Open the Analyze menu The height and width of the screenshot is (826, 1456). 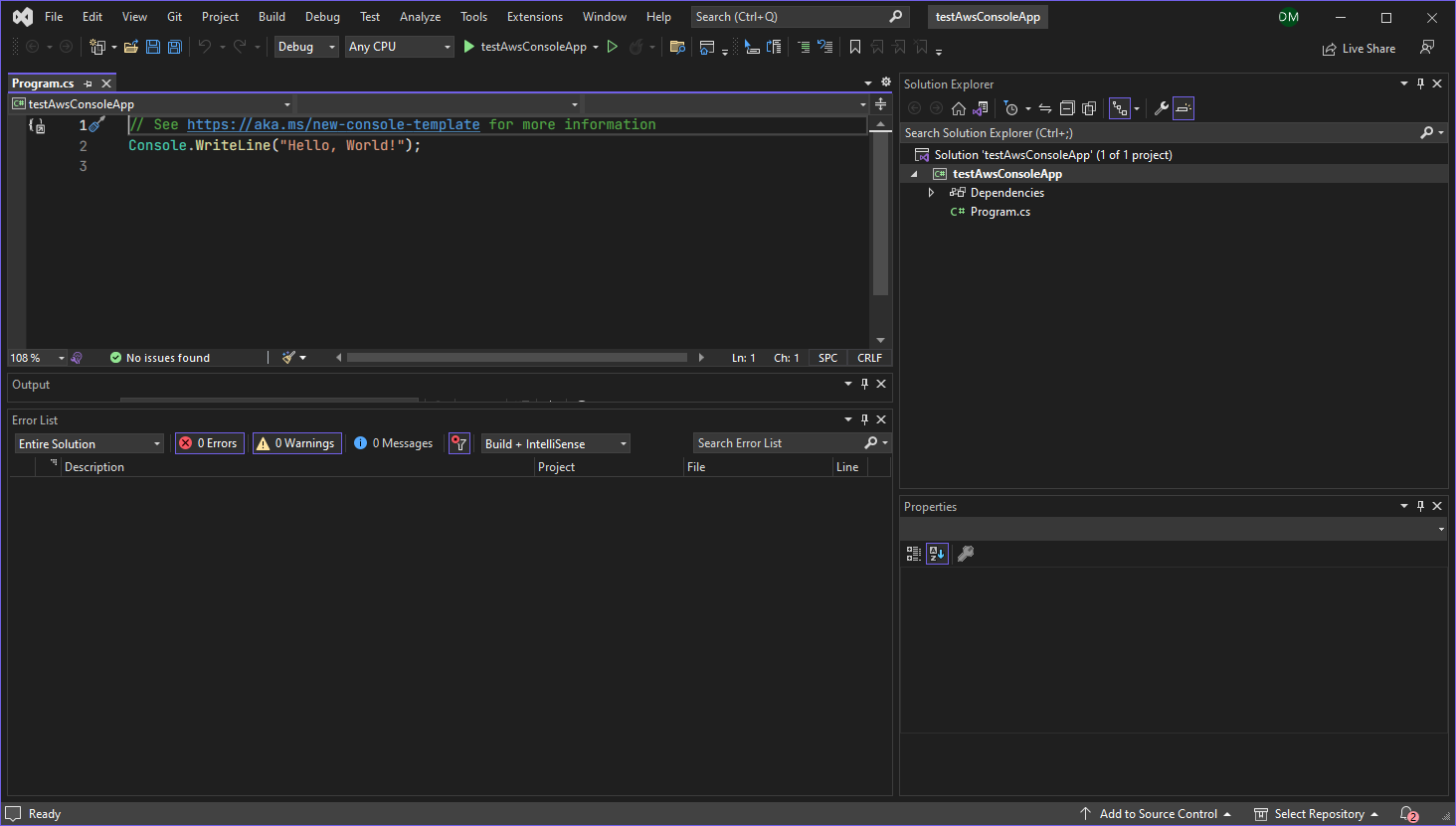click(420, 17)
